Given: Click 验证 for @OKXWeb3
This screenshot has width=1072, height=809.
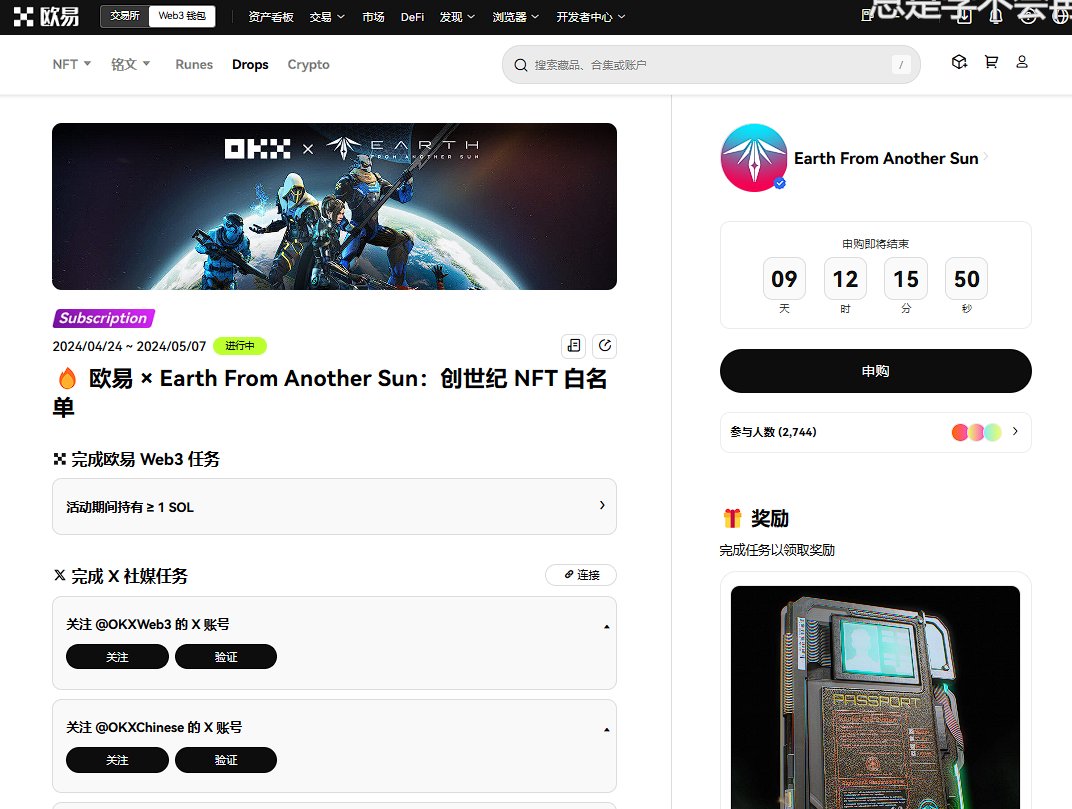Looking at the screenshot, I should point(226,657).
